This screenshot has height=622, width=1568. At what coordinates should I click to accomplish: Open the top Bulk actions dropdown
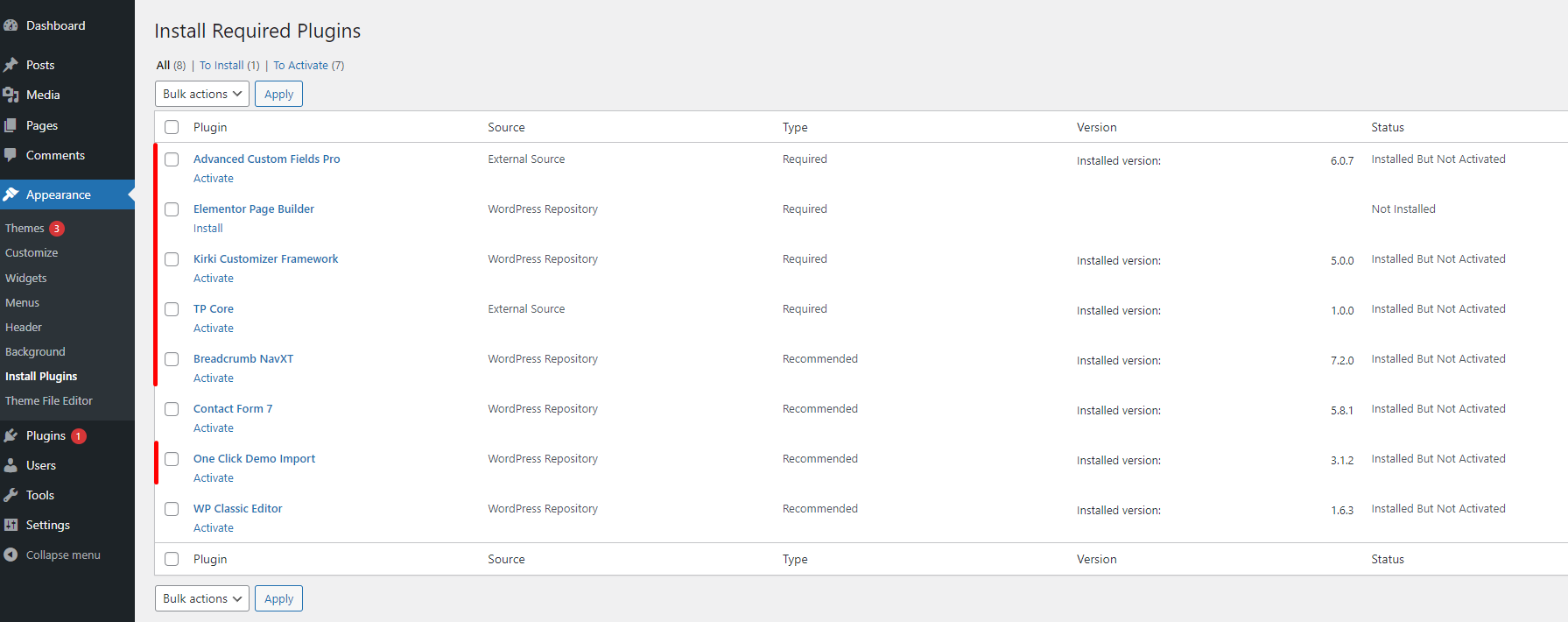click(202, 94)
